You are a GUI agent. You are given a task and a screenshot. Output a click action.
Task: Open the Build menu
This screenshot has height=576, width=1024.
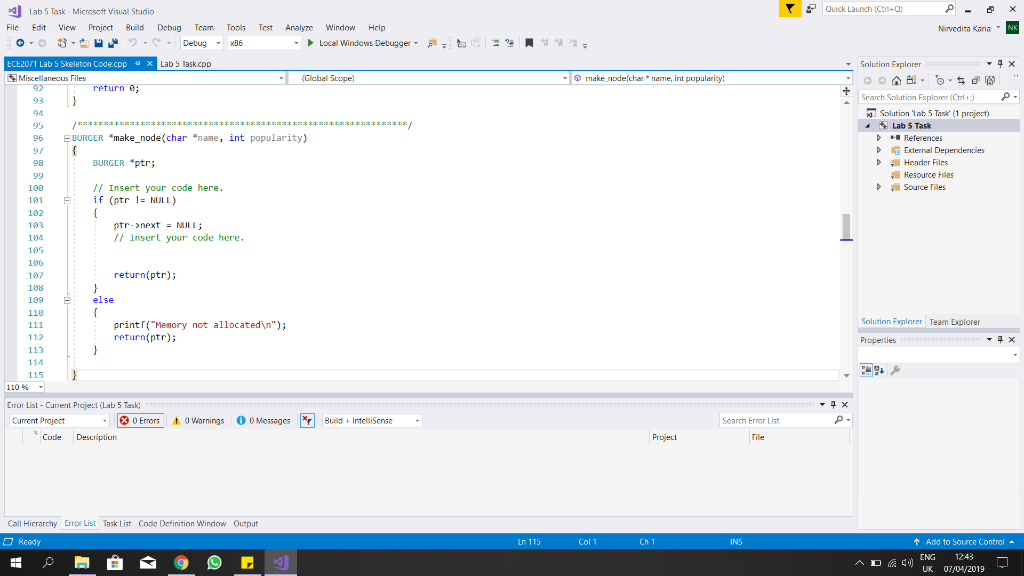(135, 27)
